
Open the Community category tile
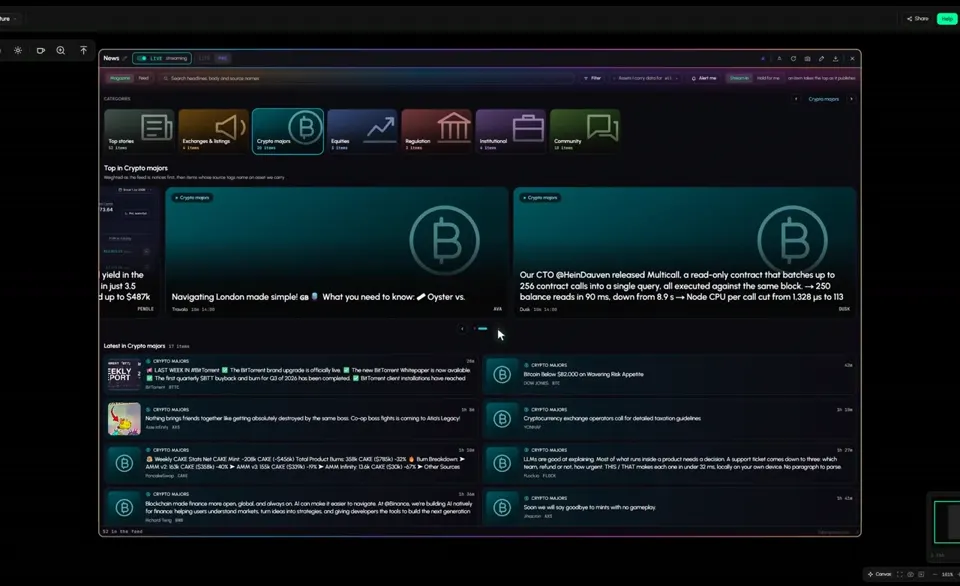[x=585, y=131]
